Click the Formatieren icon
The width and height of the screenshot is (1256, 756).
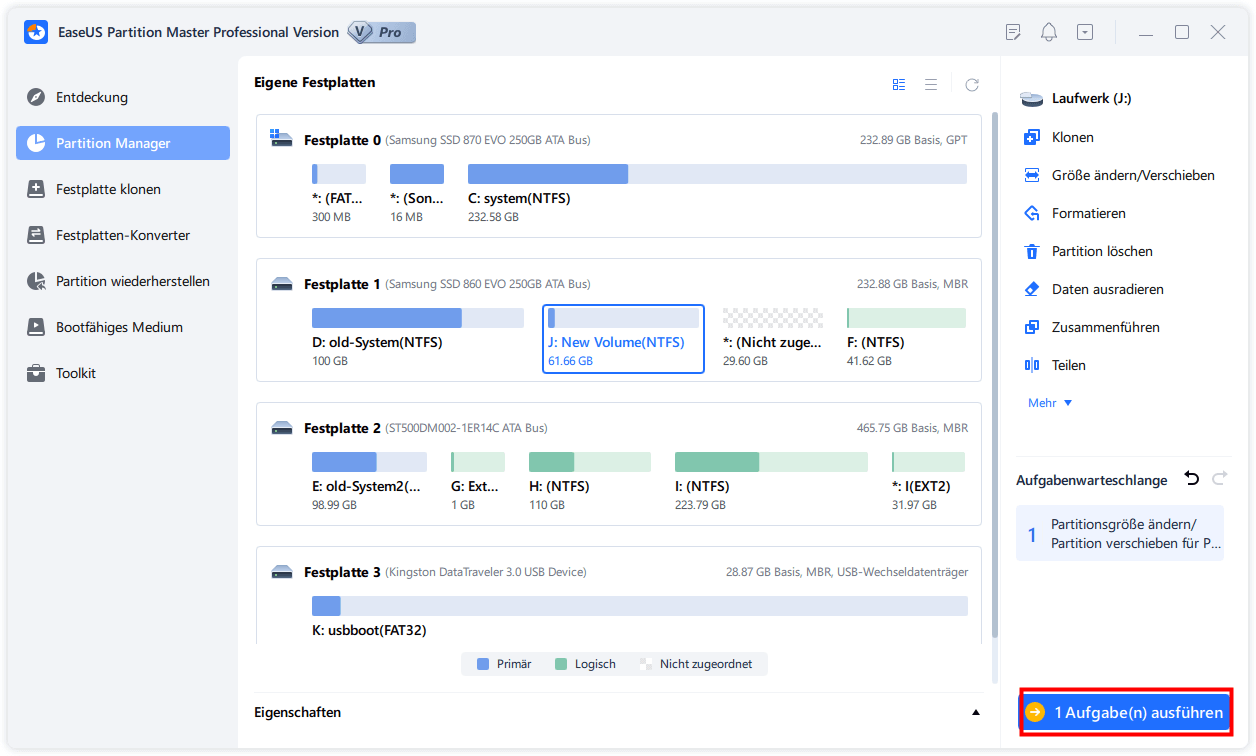click(x=1032, y=213)
